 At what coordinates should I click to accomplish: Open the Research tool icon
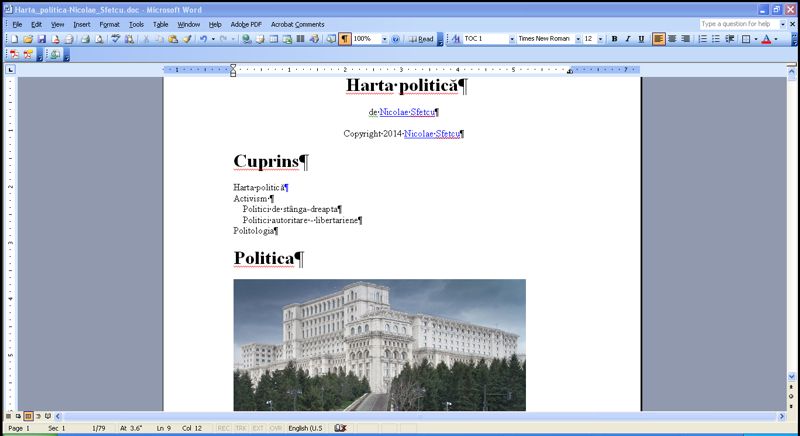point(130,39)
